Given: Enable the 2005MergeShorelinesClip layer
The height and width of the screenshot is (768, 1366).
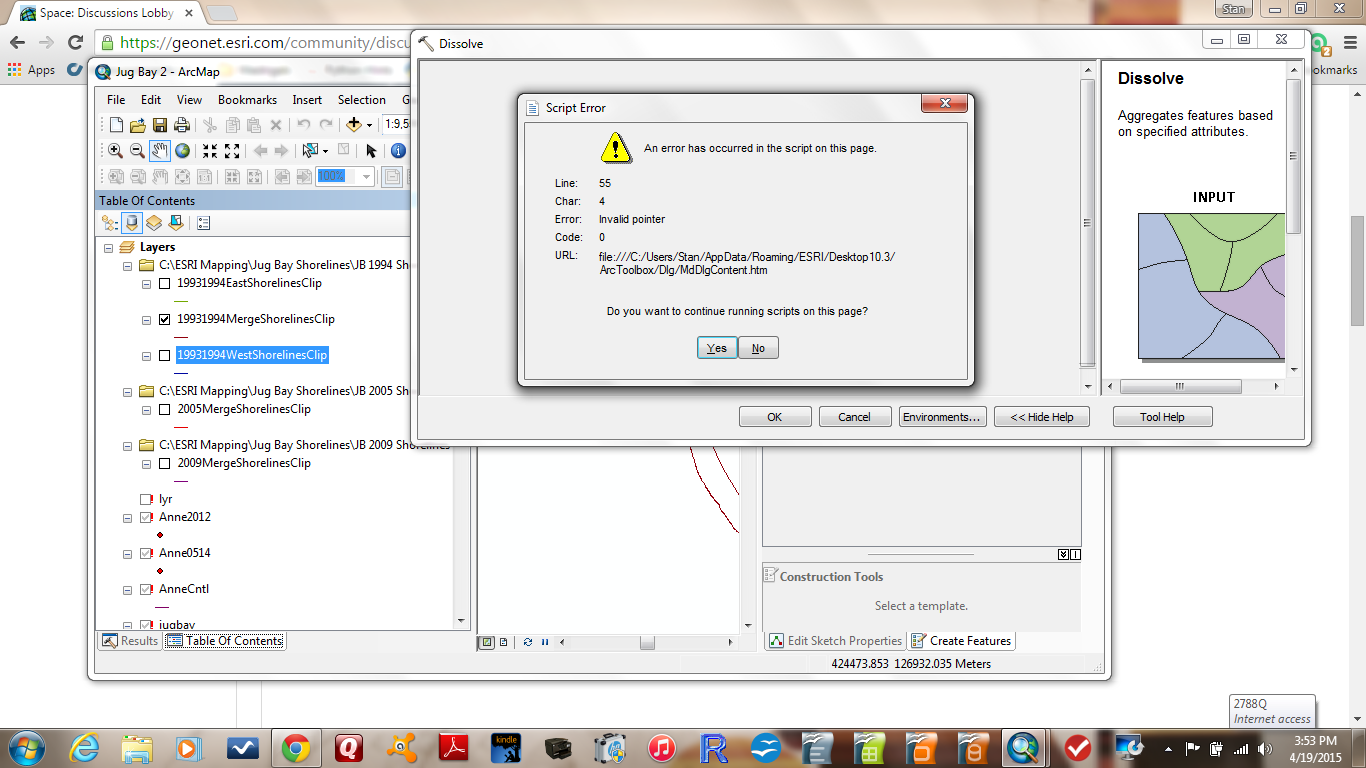Looking at the screenshot, I should (165, 410).
